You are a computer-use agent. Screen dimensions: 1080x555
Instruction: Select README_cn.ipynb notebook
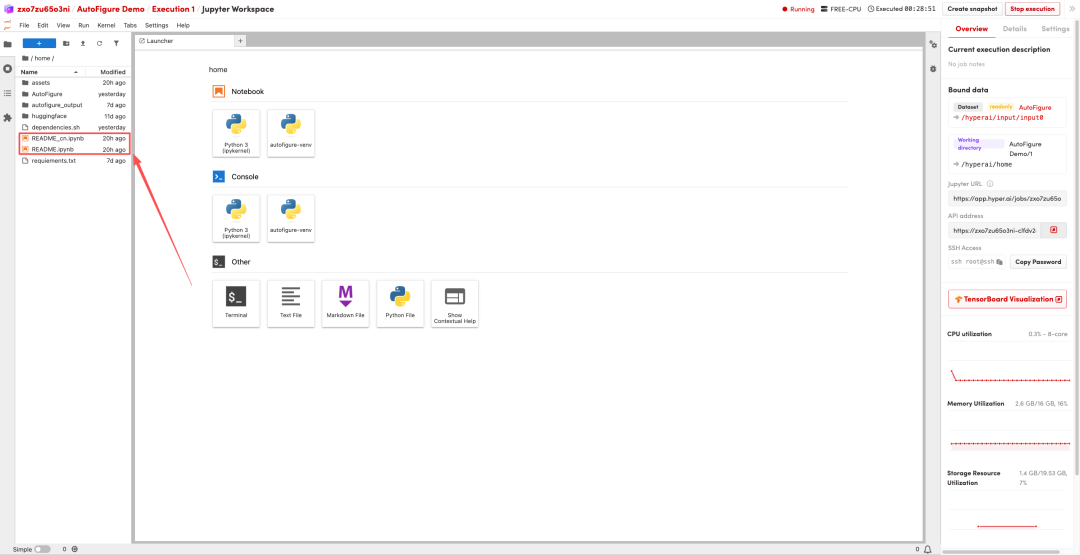coord(73,138)
